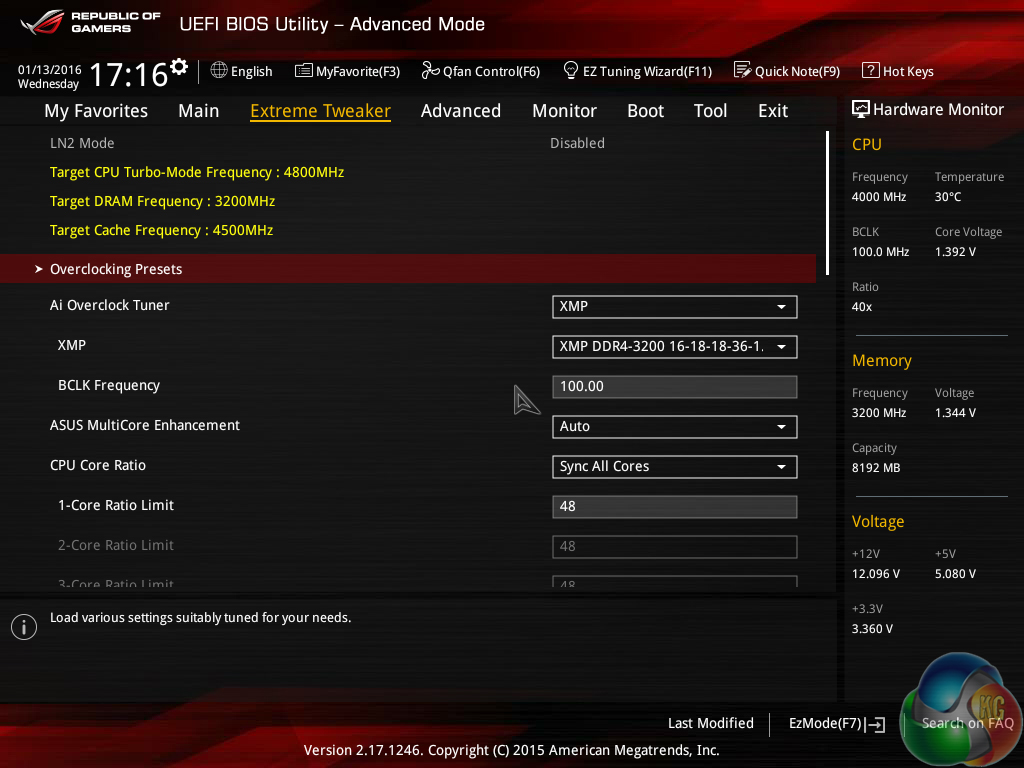Click the CPU Core Ratio label
Viewport: 1024px width, 768px height.
click(98, 465)
